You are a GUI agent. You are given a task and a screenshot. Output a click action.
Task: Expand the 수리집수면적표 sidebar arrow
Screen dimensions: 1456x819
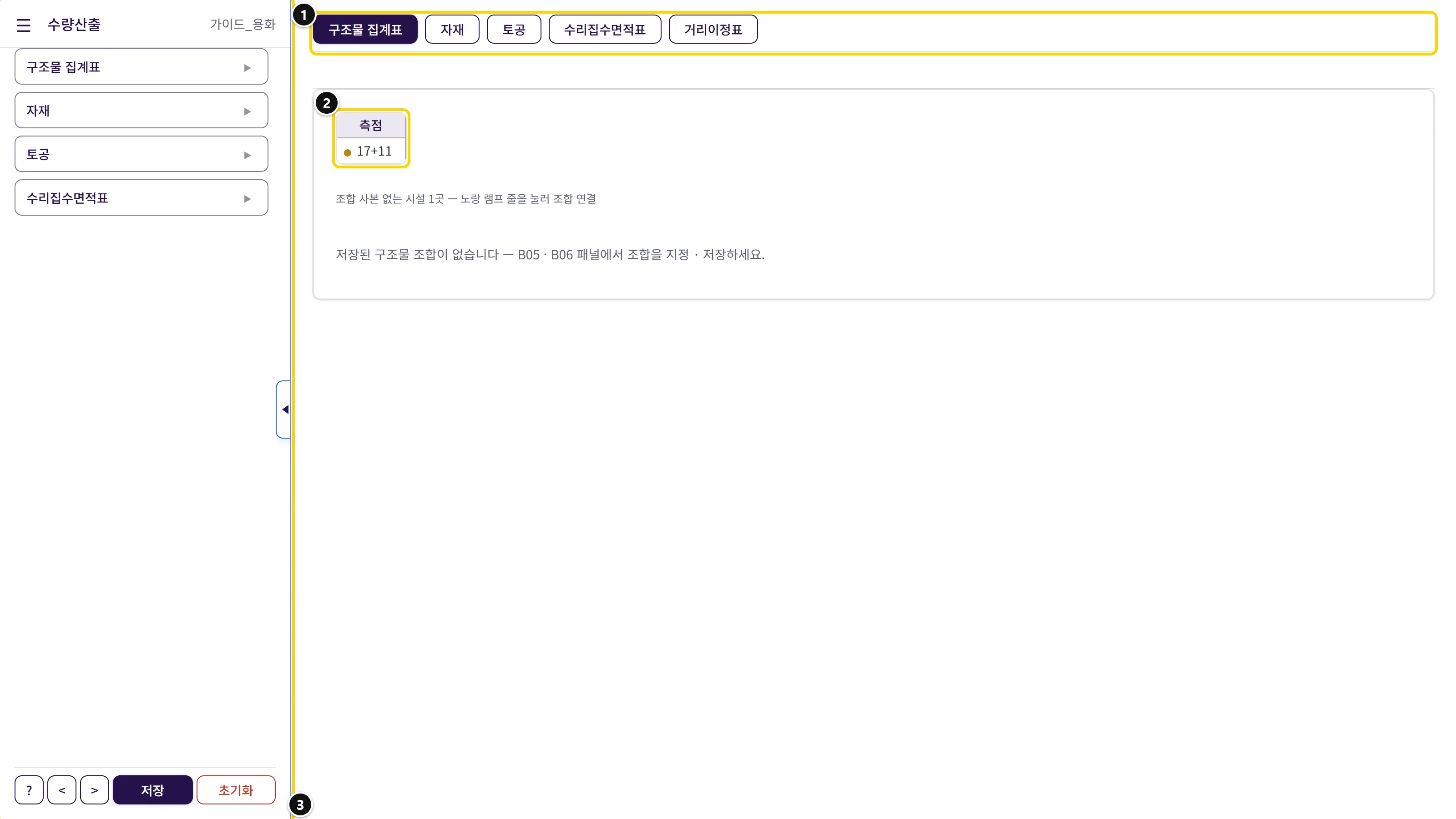click(x=247, y=198)
